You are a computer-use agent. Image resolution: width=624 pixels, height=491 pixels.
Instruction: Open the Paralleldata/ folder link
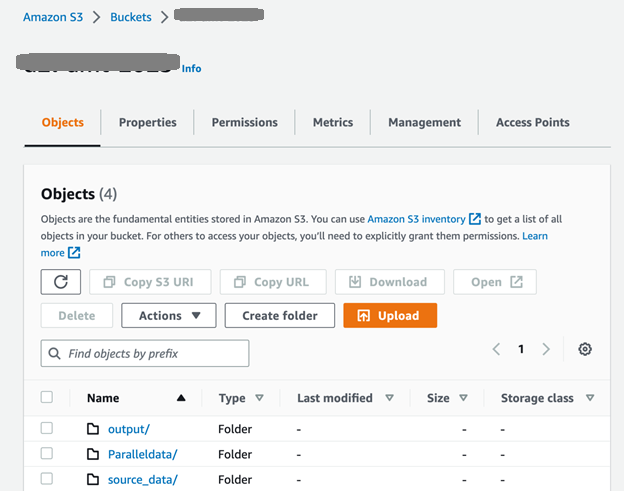pos(142,454)
